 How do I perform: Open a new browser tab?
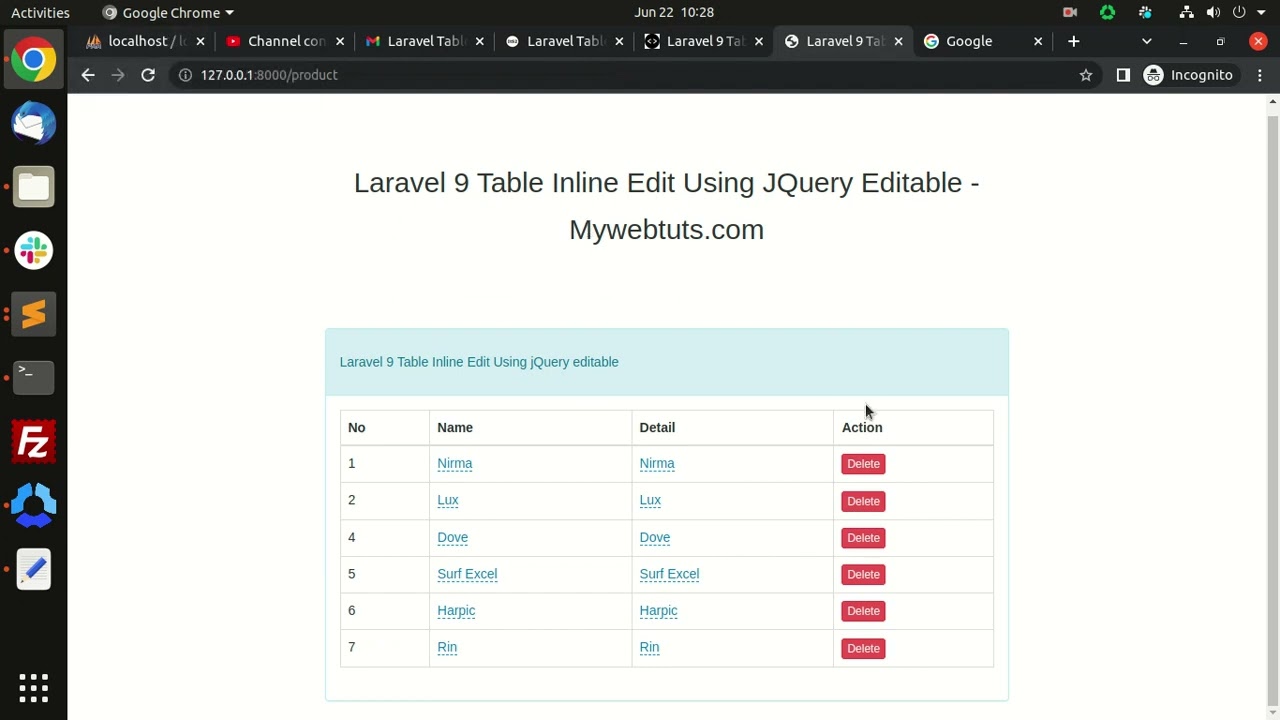(1073, 41)
